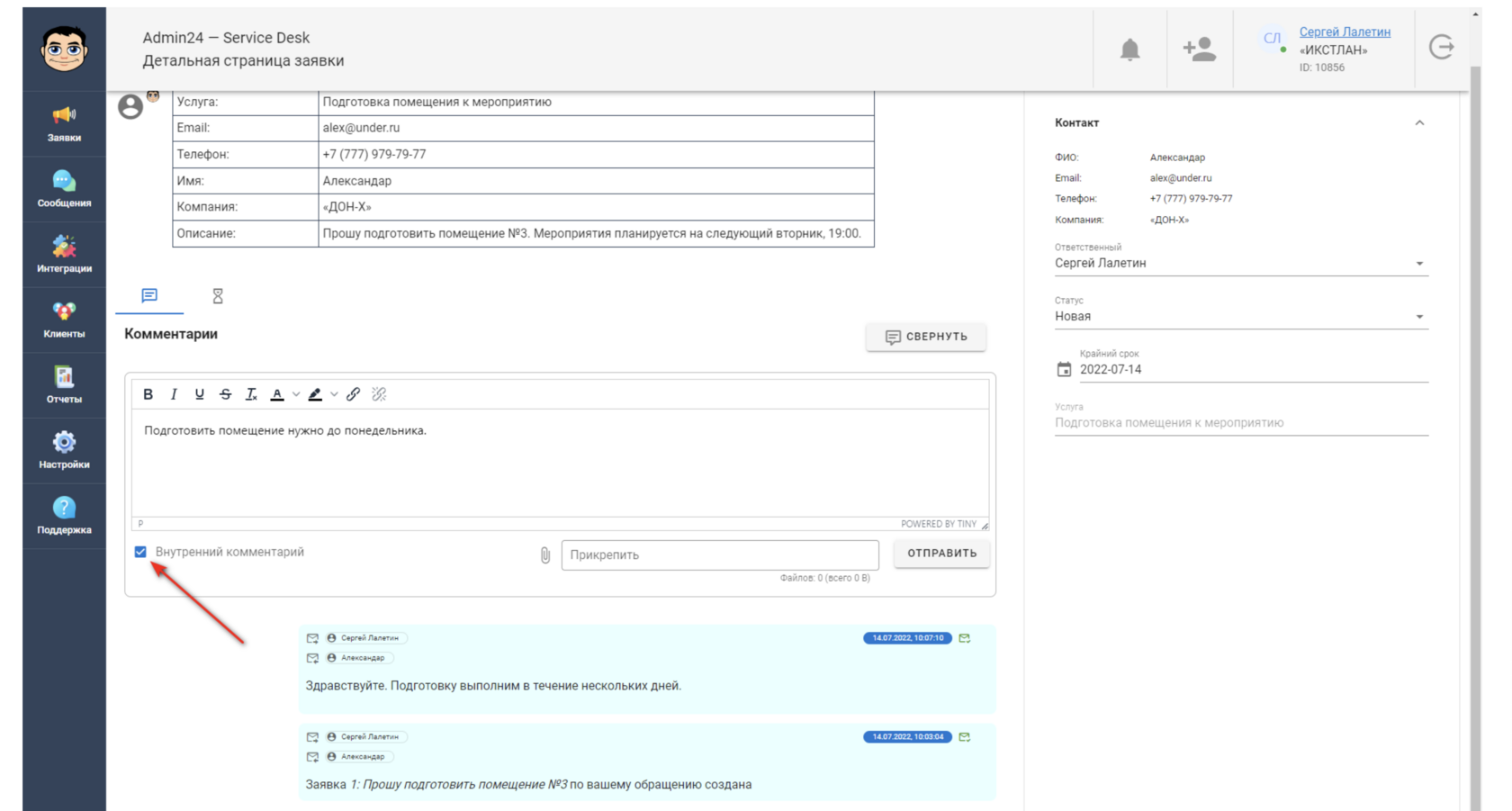Screen dimensions: 1512x811
Task: Toggle strikethrough formatting
Action: point(226,394)
